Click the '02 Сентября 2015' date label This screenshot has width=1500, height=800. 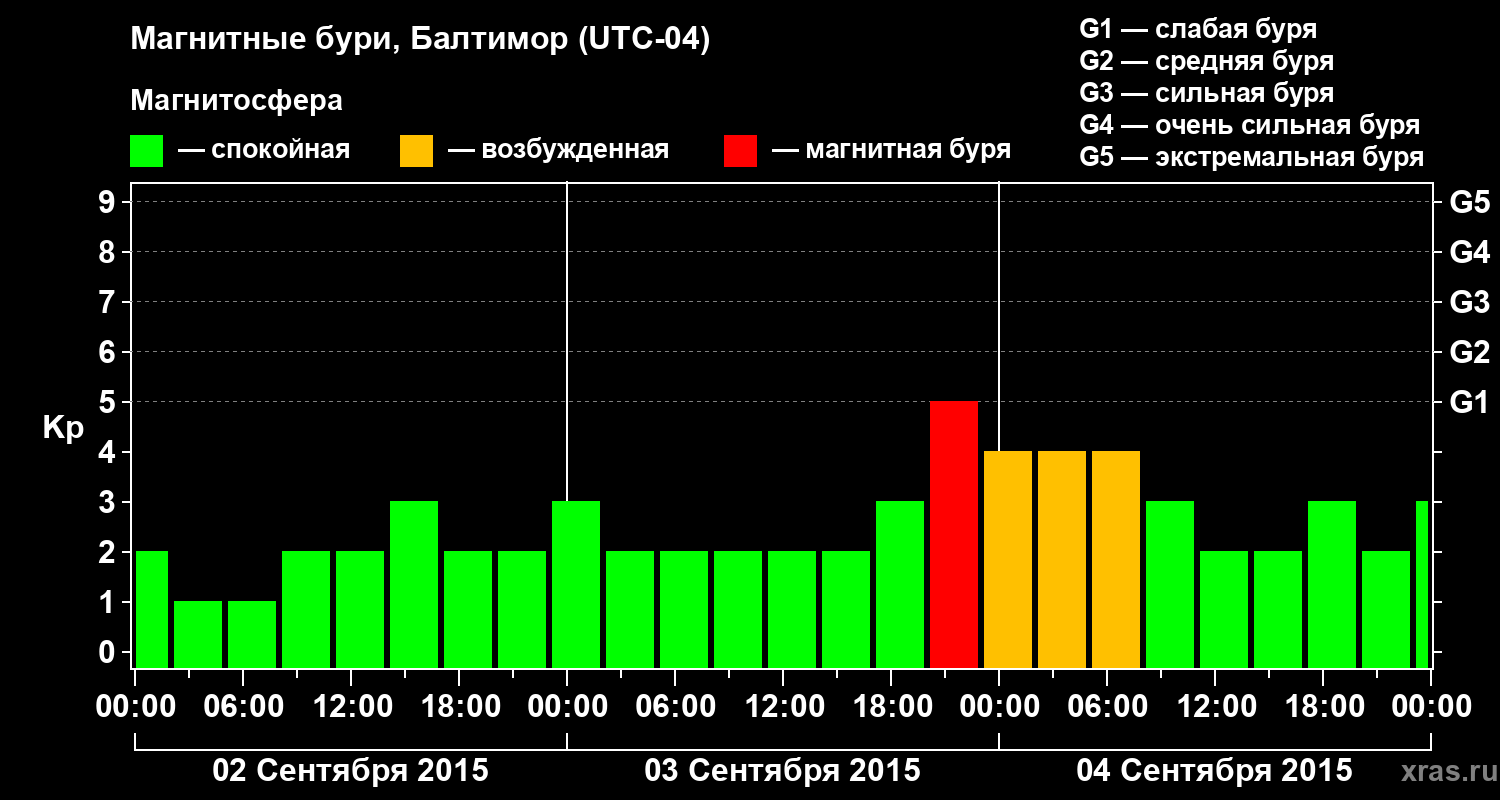(351, 771)
